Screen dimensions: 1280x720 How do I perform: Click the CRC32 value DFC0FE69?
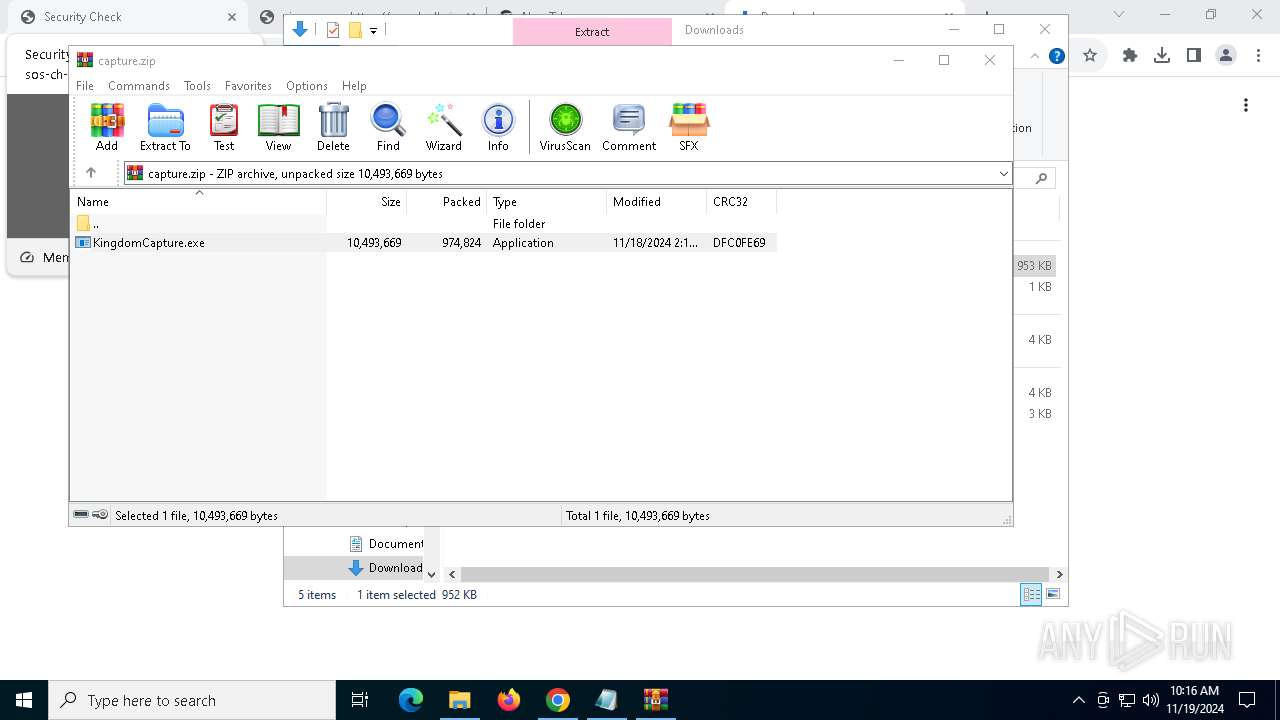coord(739,243)
